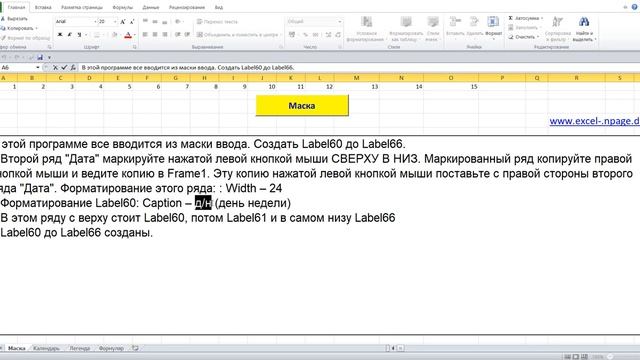
Task: Decrease decimal places icon
Action: coord(338,35)
